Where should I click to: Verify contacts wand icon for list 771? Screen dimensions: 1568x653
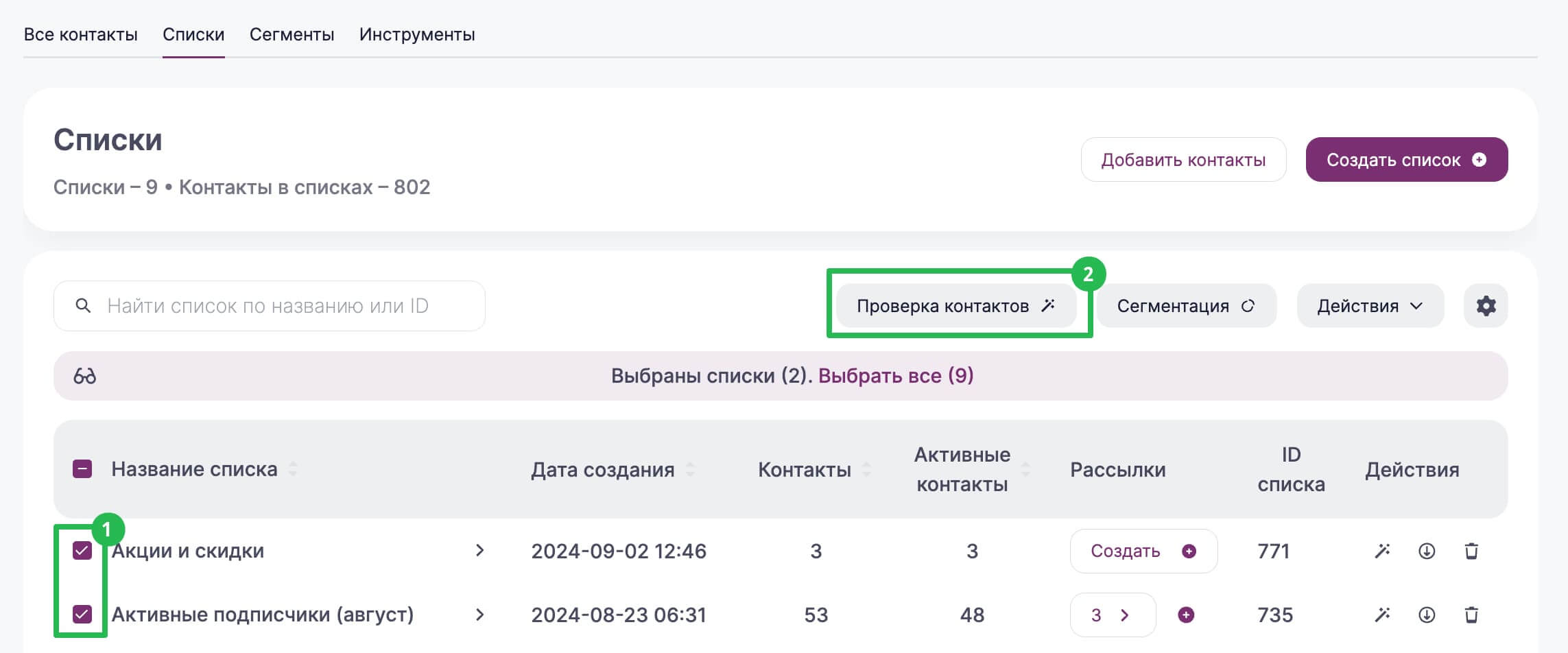(x=1382, y=551)
